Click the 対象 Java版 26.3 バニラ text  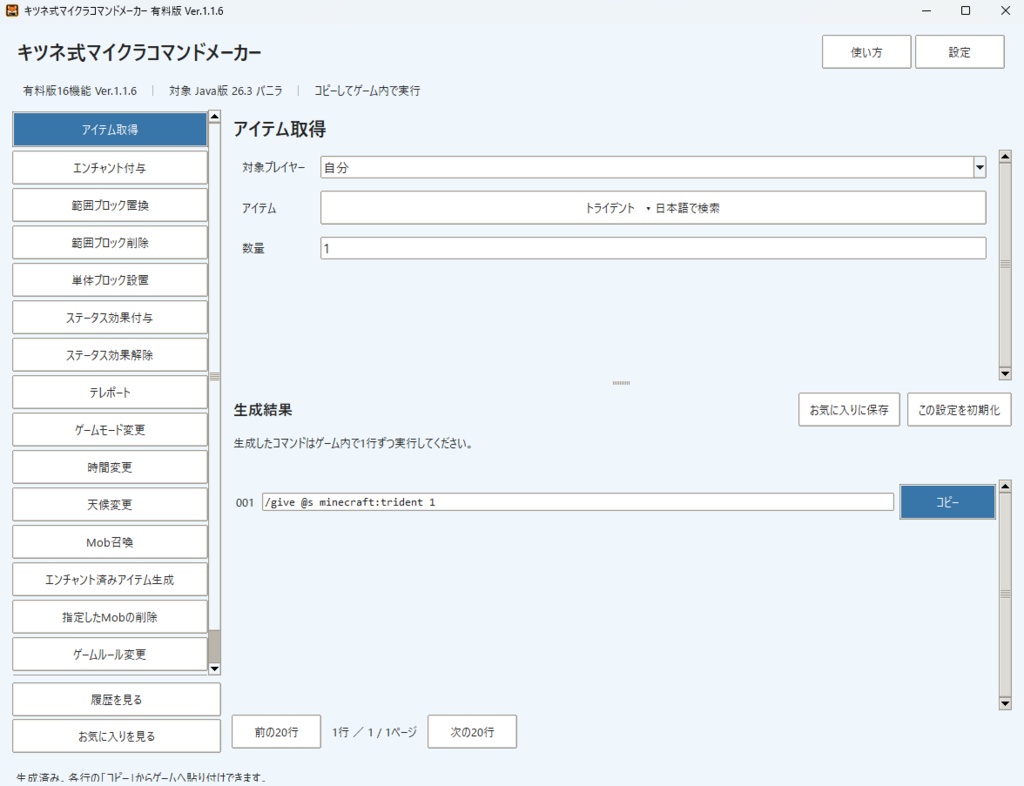pyautogui.click(x=225, y=91)
